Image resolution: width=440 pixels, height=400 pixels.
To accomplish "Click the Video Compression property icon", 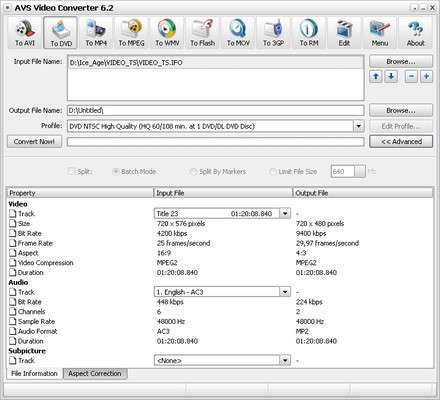I will (12, 263).
